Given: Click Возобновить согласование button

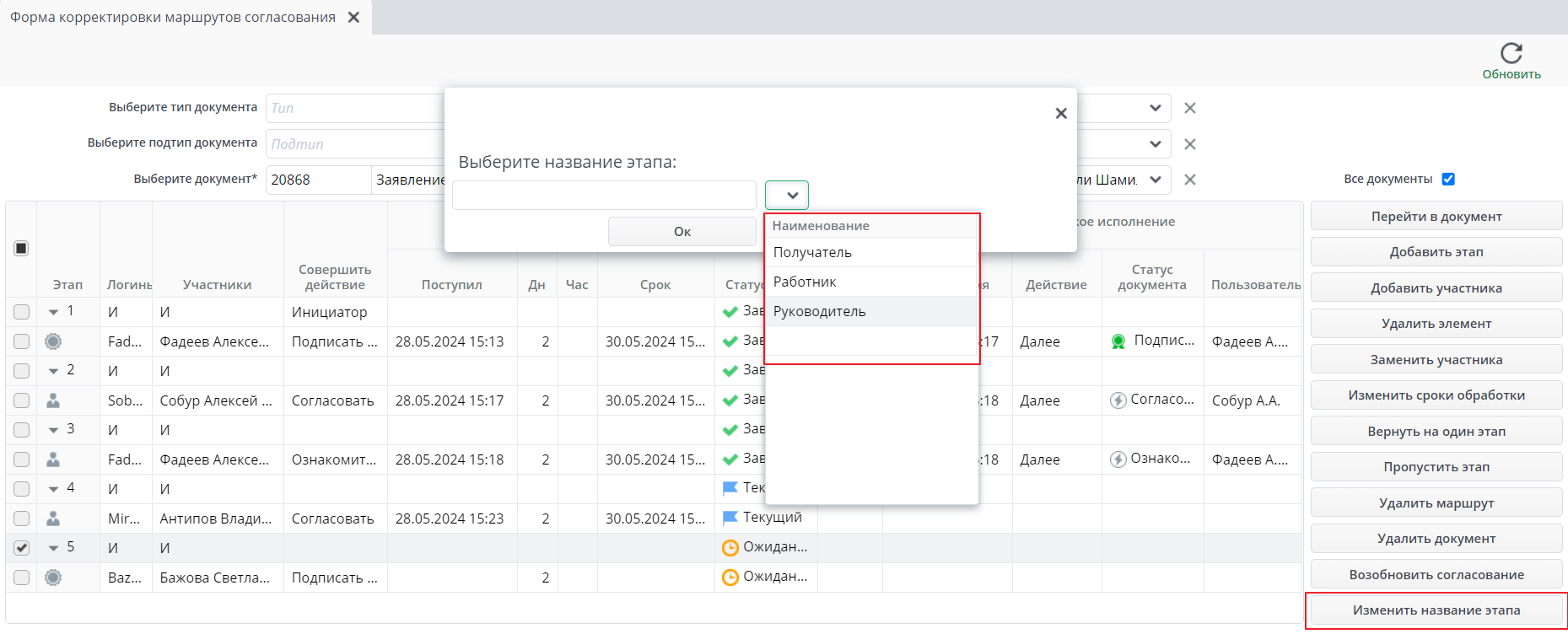Looking at the screenshot, I should pyautogui.click(x=1436, y=574).
